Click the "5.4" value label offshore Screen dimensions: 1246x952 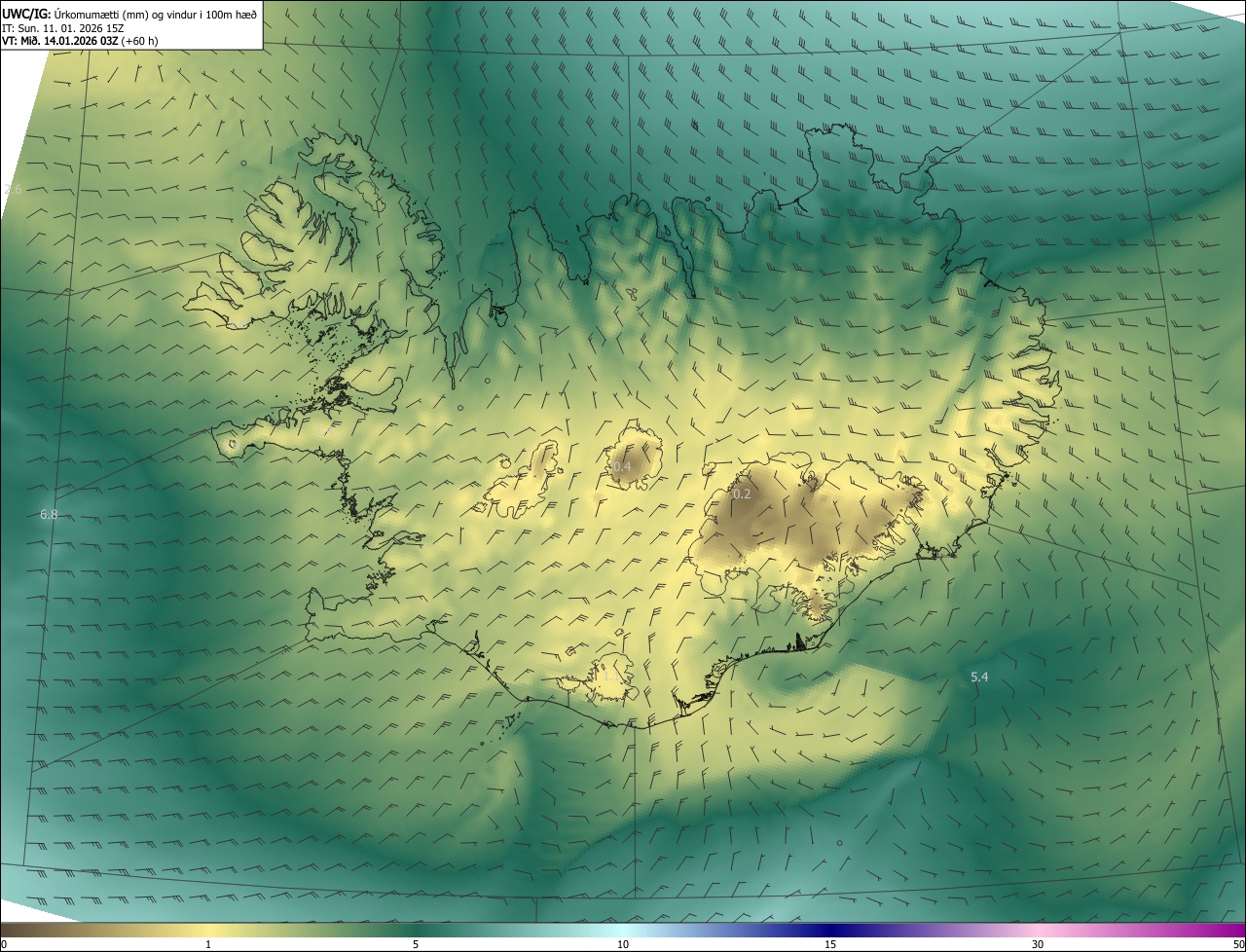(x=979, y=677)
